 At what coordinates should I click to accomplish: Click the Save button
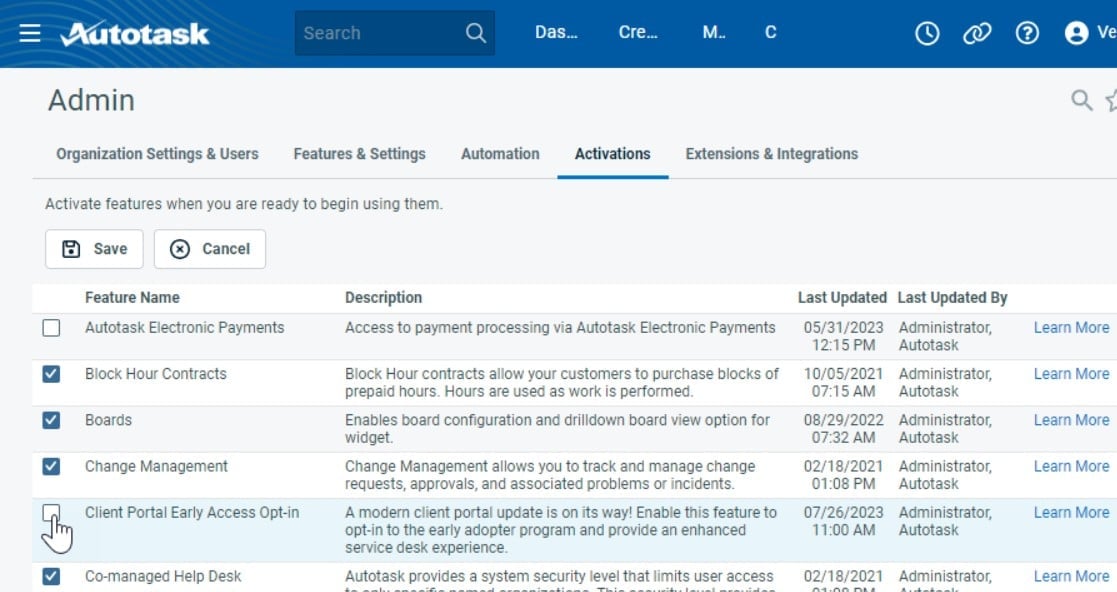click(x=94, y=249)
